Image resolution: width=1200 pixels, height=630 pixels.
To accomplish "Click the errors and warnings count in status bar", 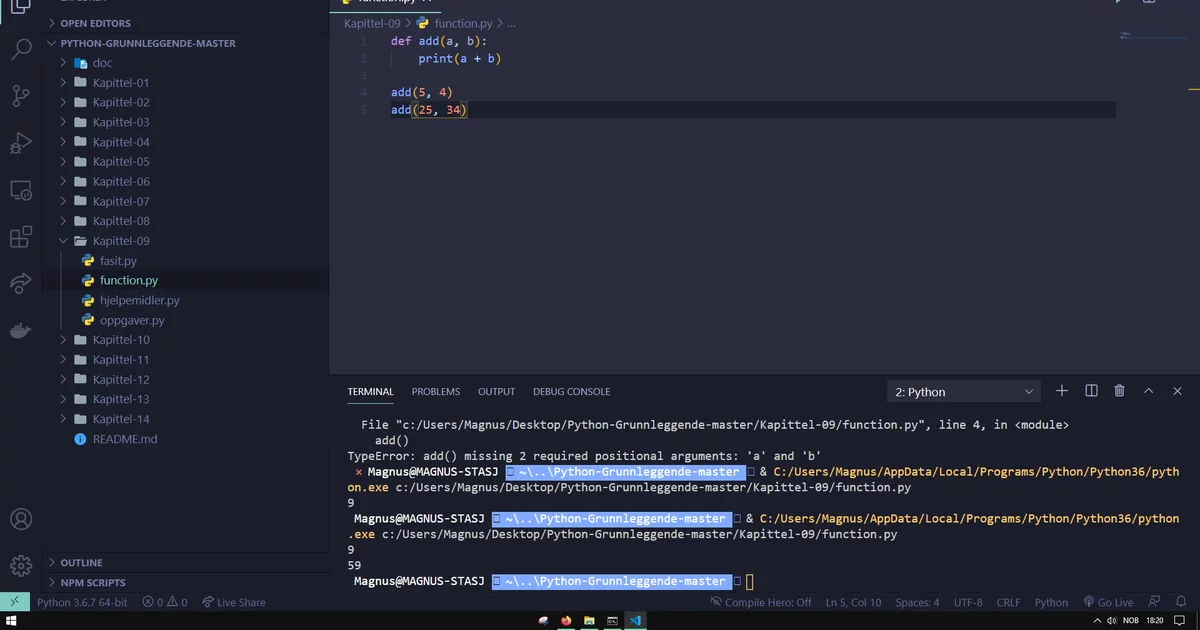I will click(164, 602).
